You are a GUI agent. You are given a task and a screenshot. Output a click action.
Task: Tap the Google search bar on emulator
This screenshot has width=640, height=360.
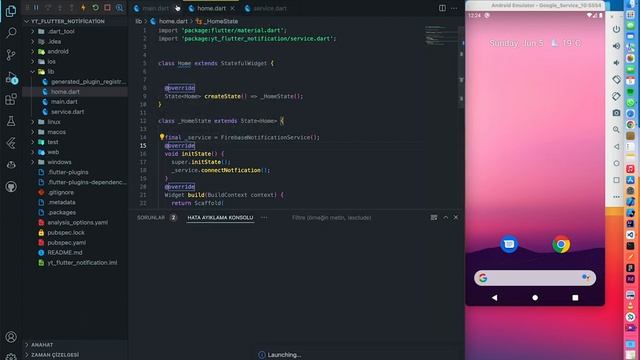pos(535,278)
